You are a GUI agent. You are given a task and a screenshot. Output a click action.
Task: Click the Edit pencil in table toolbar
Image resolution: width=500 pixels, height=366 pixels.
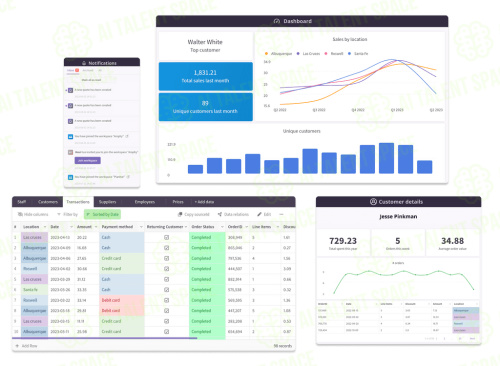pos(264,214)
